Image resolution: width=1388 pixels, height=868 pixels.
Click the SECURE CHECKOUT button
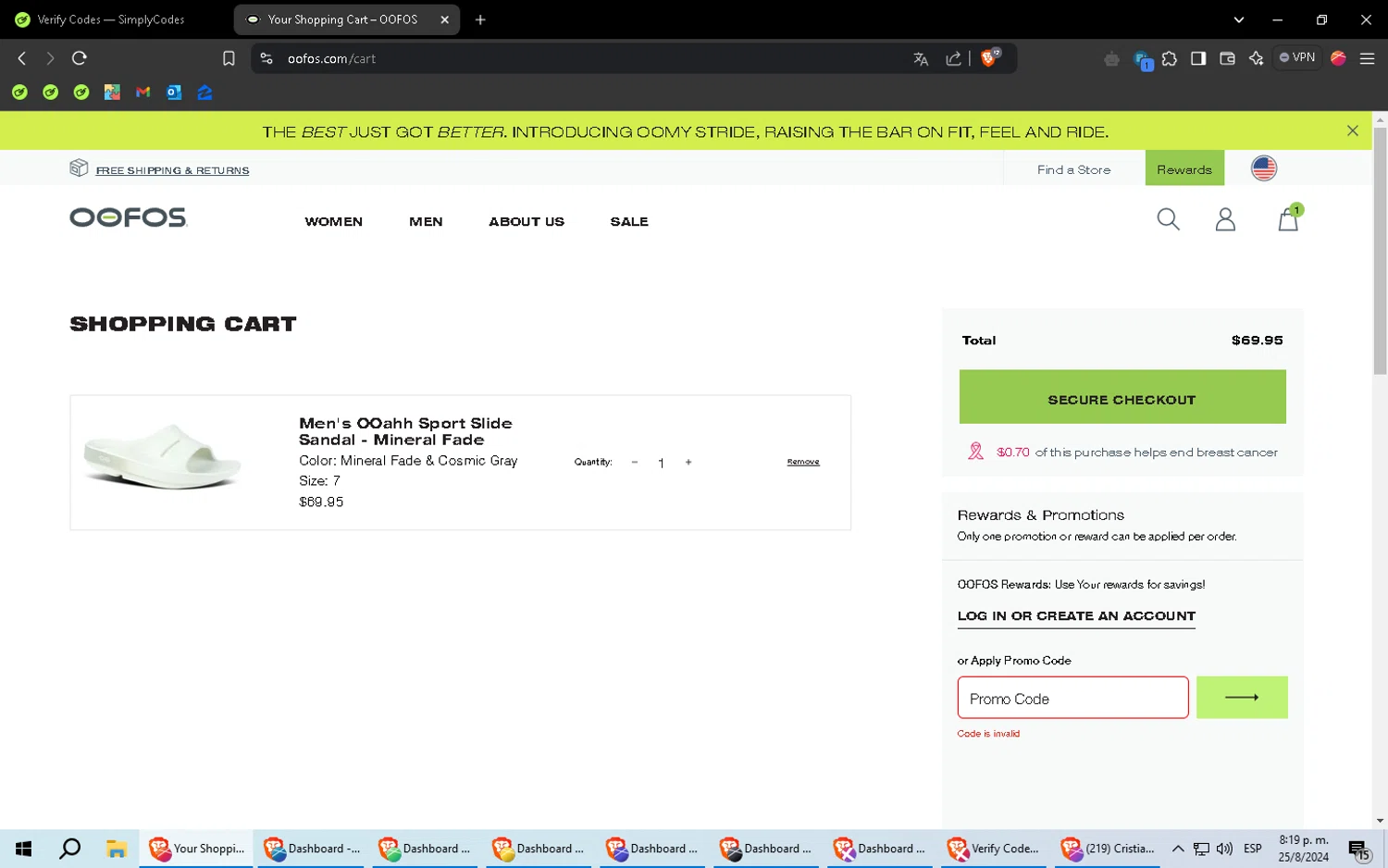coord(1122,397)
